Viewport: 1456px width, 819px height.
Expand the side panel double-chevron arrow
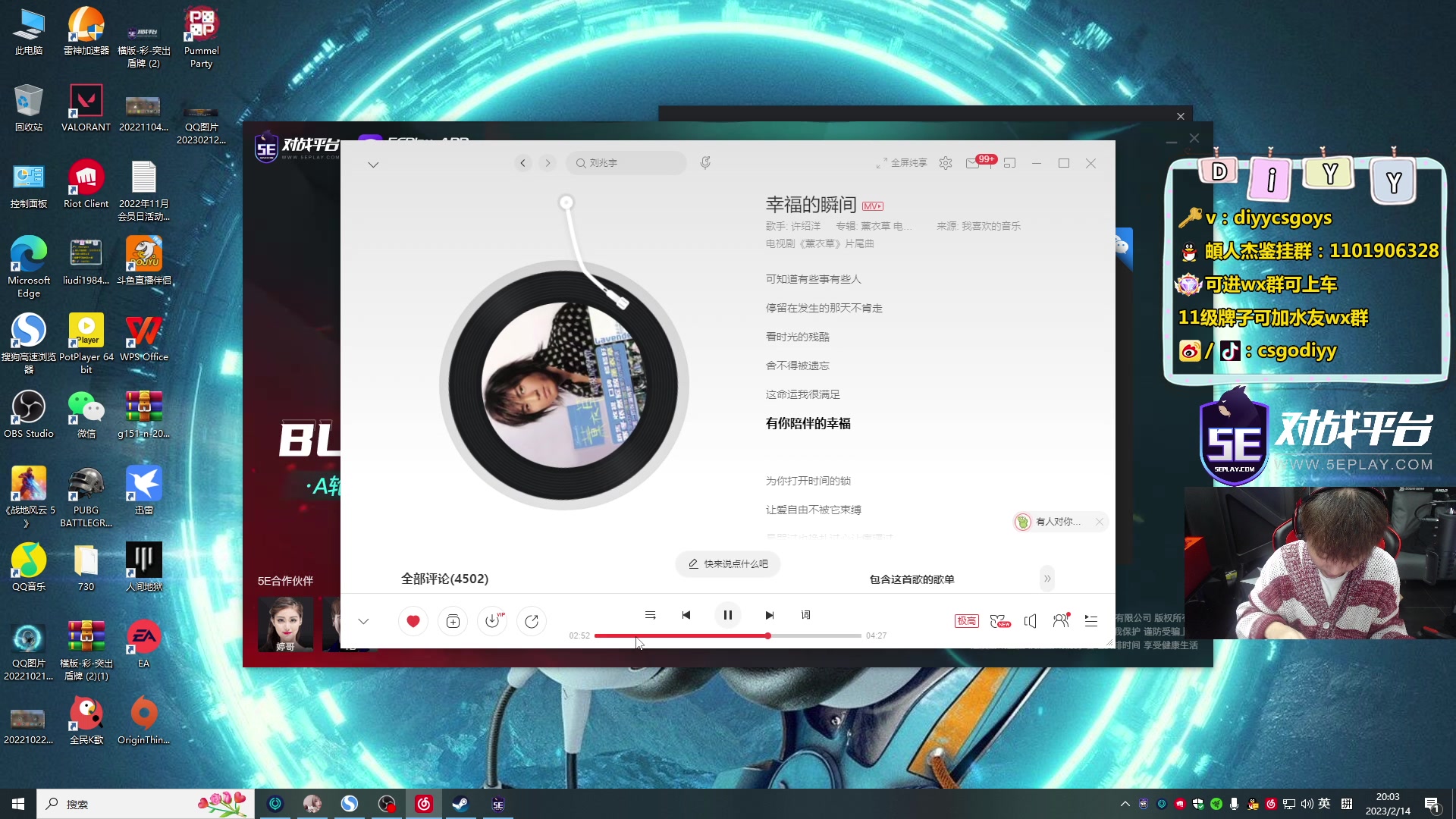[x=1047, y=579]
